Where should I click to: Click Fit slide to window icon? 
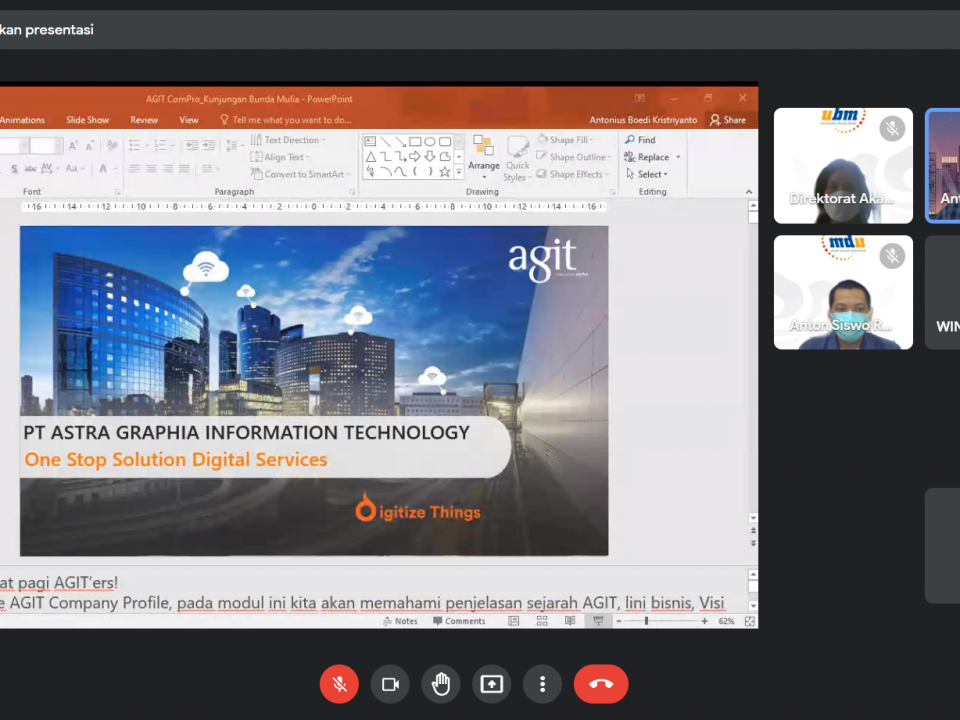tap(749, 621)
